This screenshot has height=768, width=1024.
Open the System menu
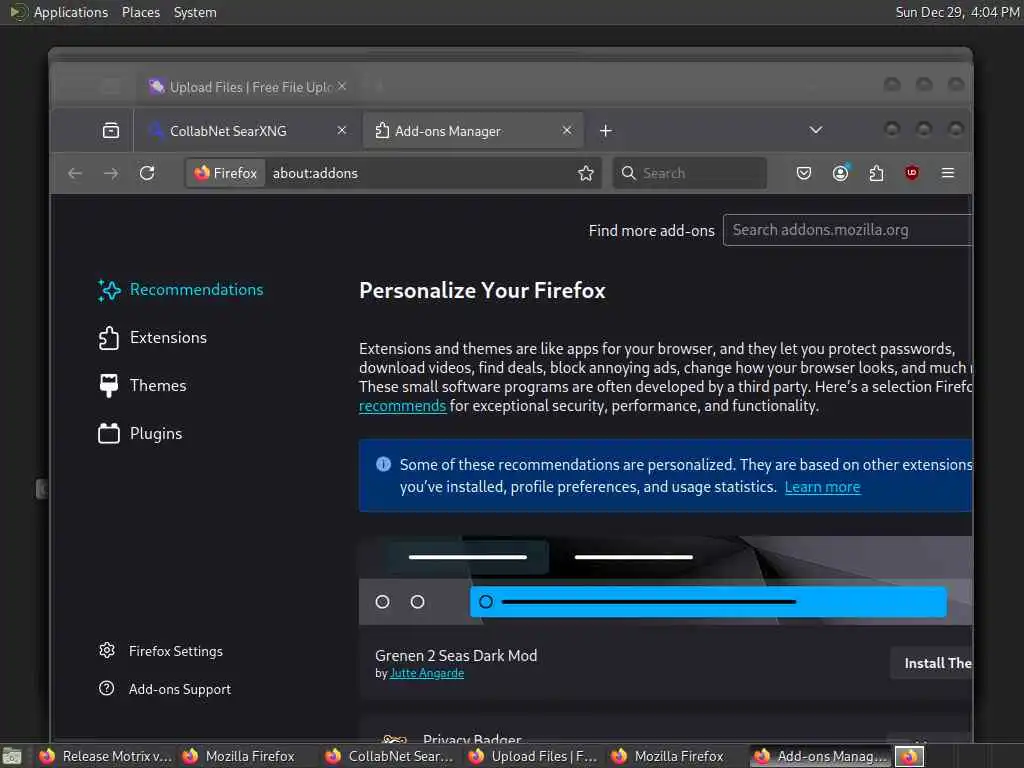pyautogui.click(x=195, y=12)
